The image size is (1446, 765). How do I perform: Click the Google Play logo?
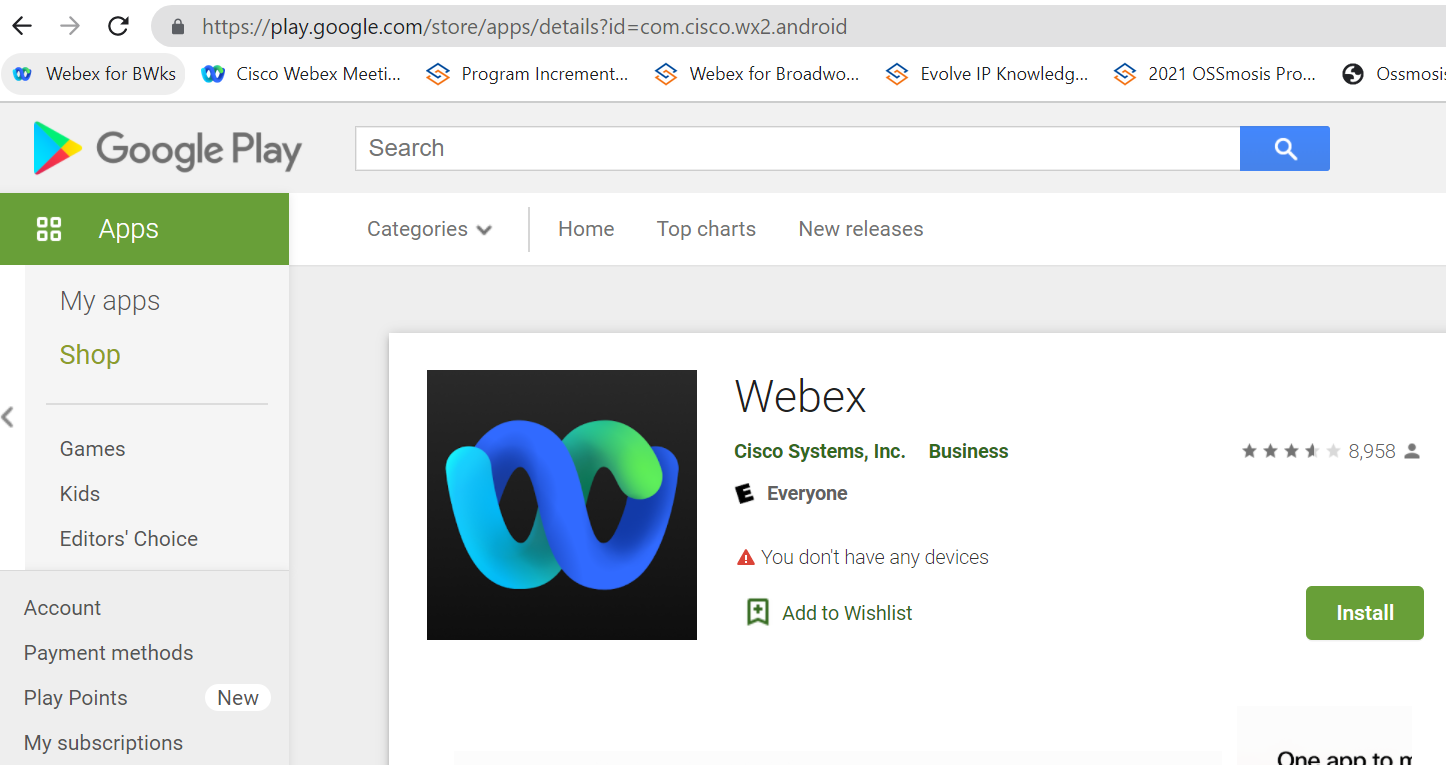click(x=167, y=149)
